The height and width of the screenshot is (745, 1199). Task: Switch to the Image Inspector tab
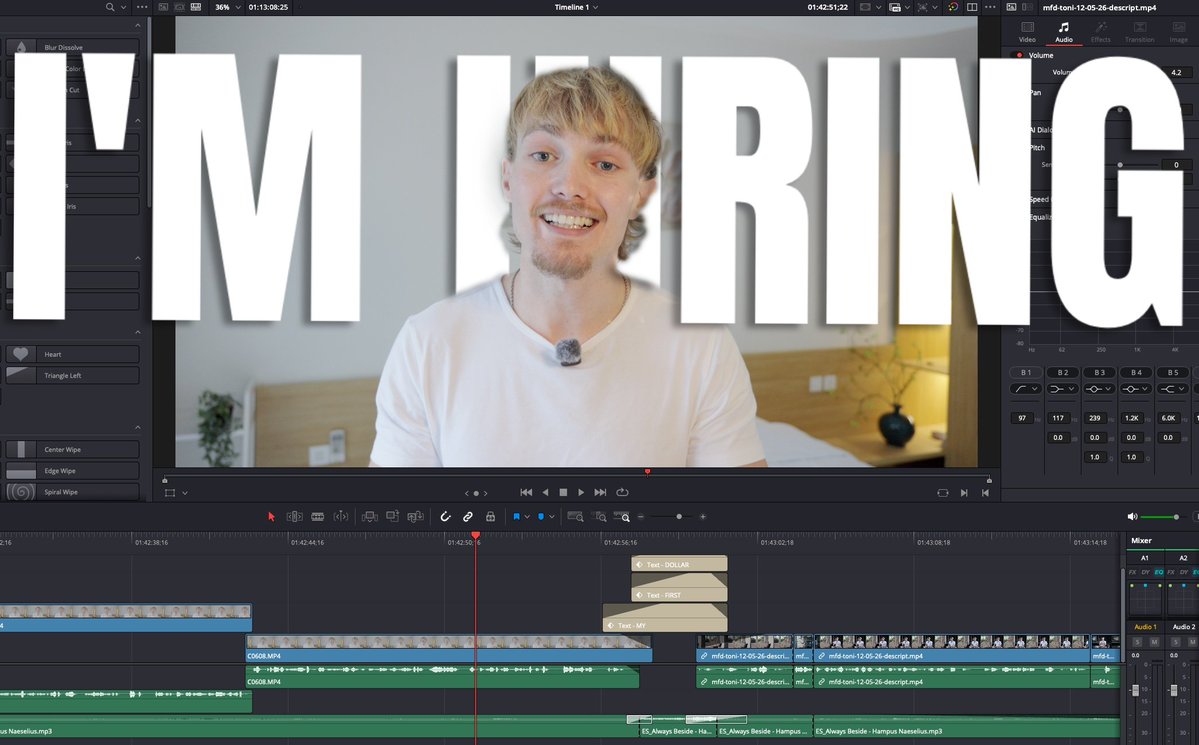(x=1178, y=31)
